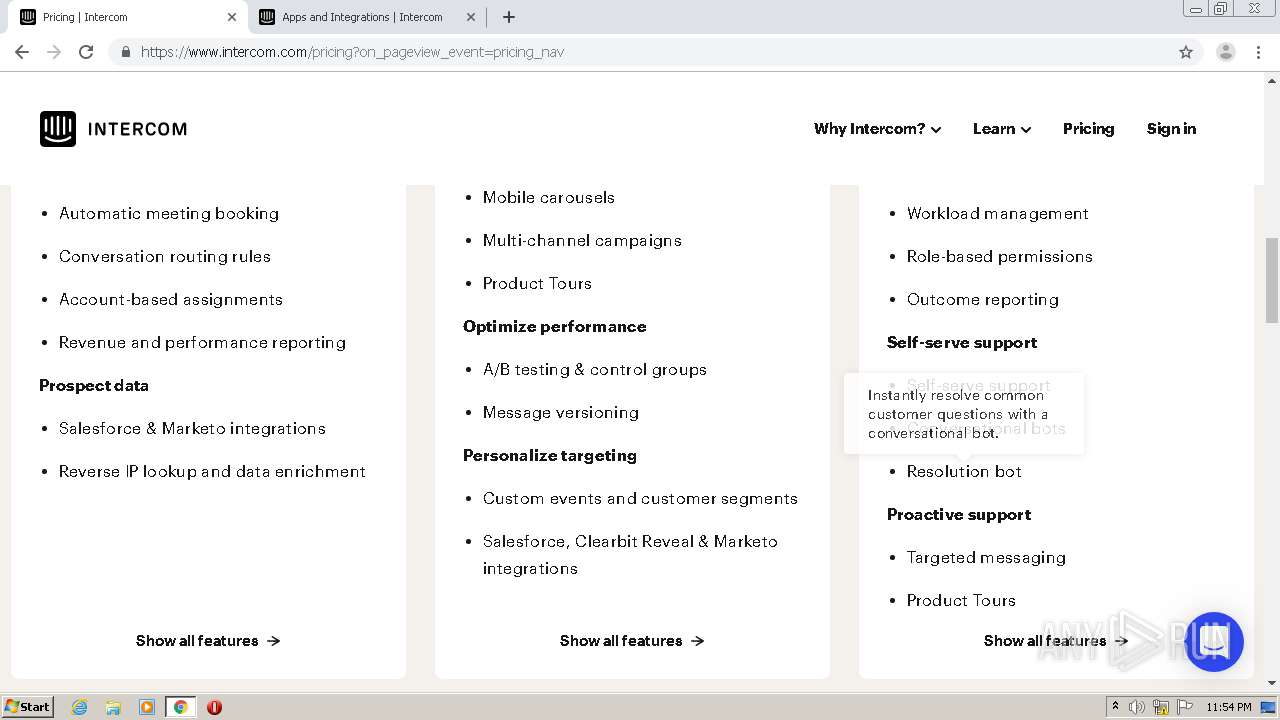Go back with browser back arrow
This screenshot has width=1280, height=720.
tap(22, 52)
